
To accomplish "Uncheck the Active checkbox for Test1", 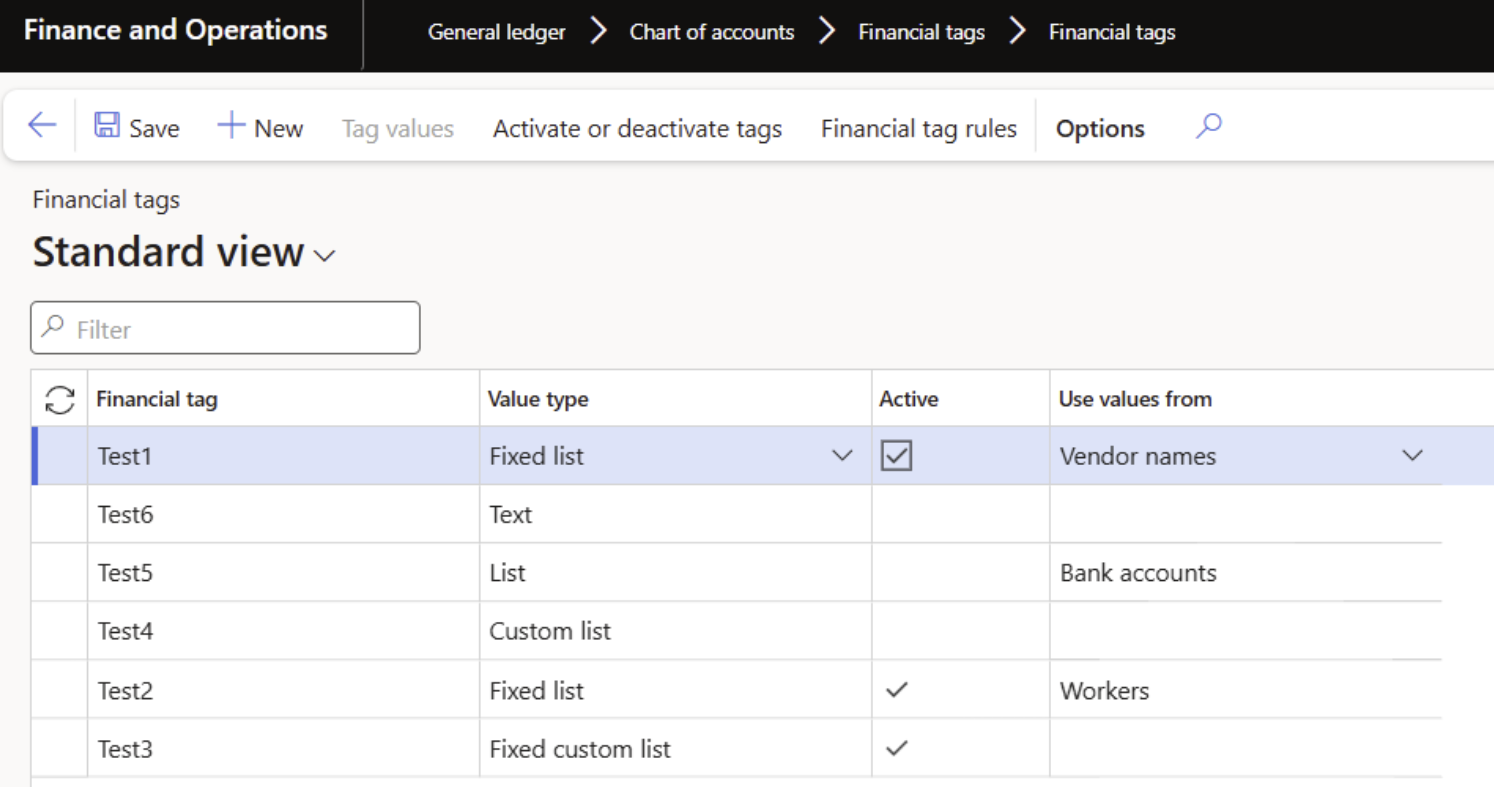I will (x=896, y=456).
